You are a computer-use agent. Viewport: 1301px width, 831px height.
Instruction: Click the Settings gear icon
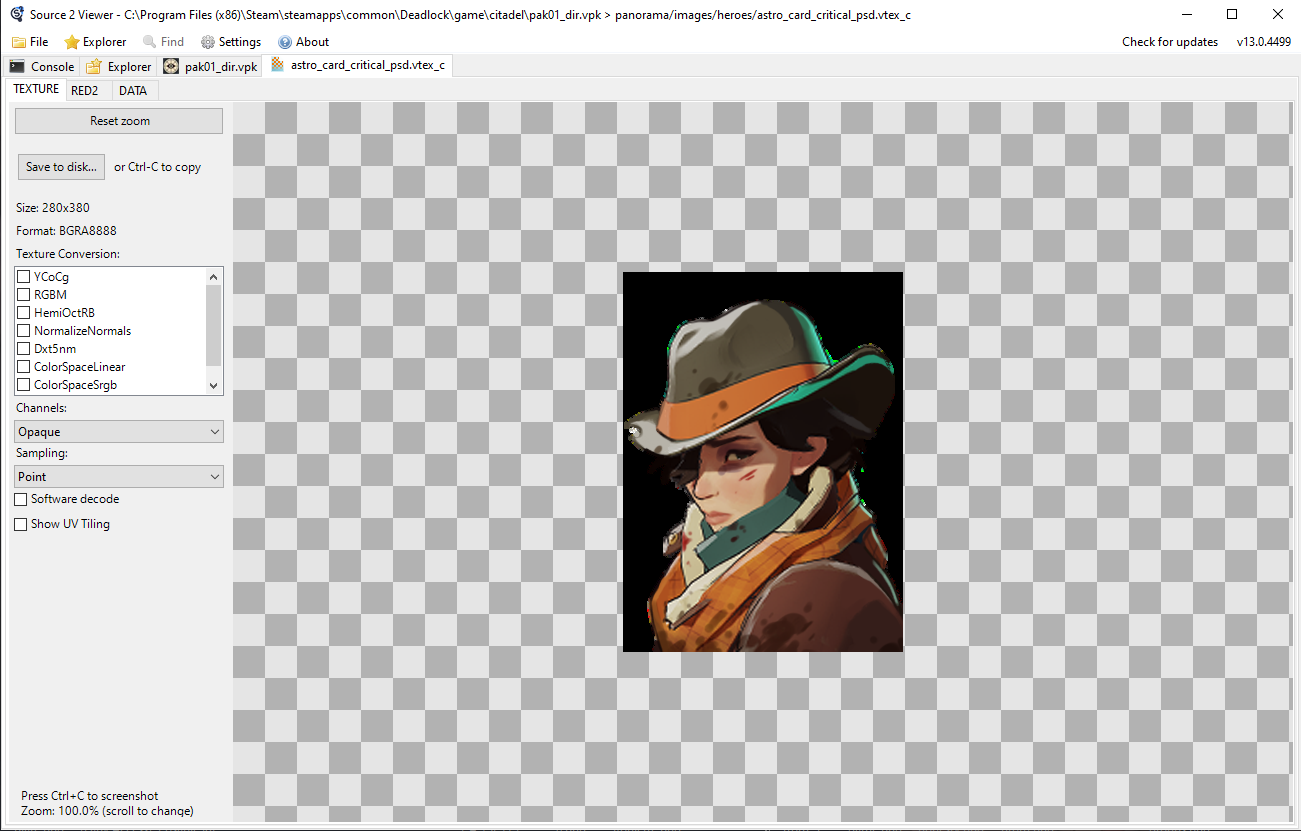tap(208, 42)
